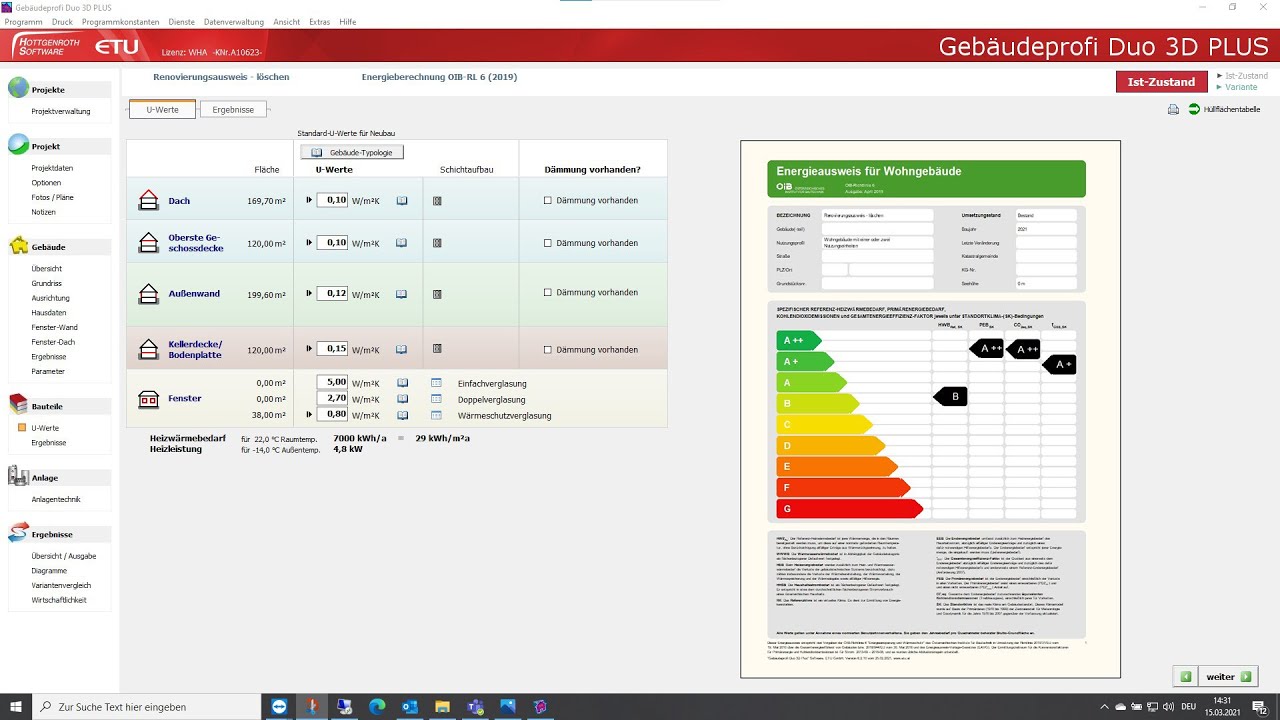This screenshot has width=1280, height=720.
Task: Click the green A++ rating bar
Action: coord(798,341)
